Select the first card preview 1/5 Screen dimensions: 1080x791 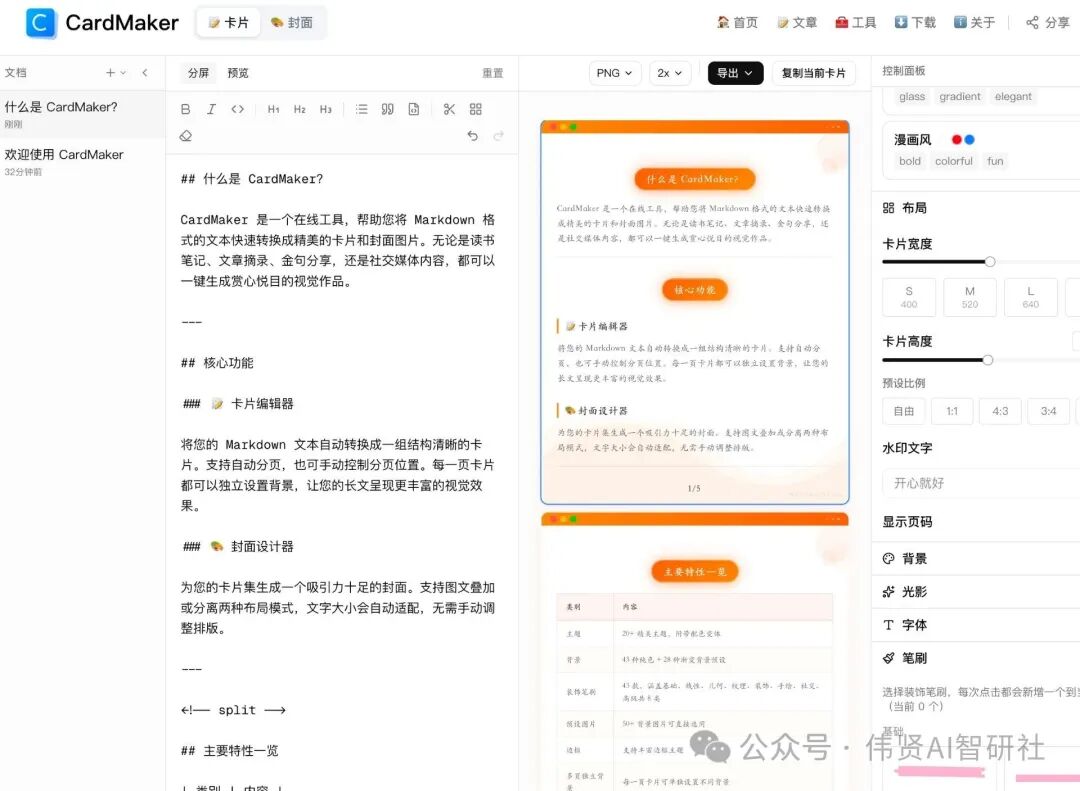click(x=695, y=312)
